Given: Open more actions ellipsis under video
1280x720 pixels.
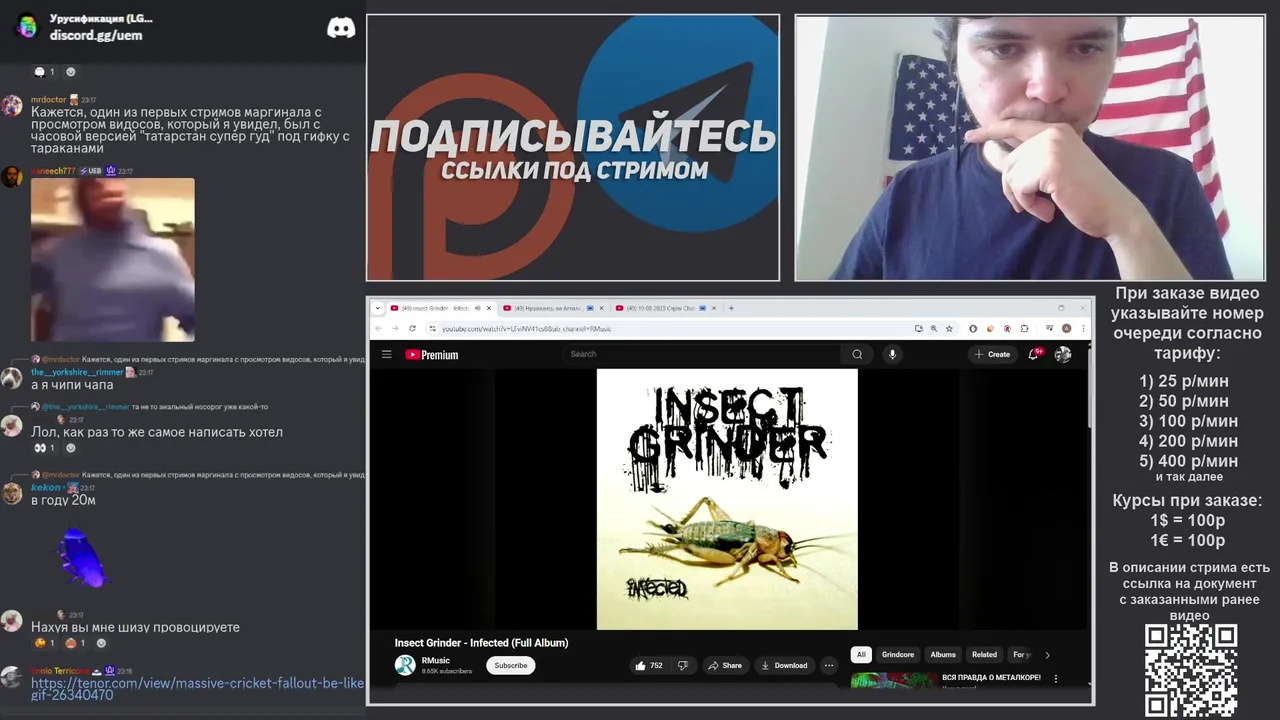Looking at the screenshot, I should pos(829,665).
